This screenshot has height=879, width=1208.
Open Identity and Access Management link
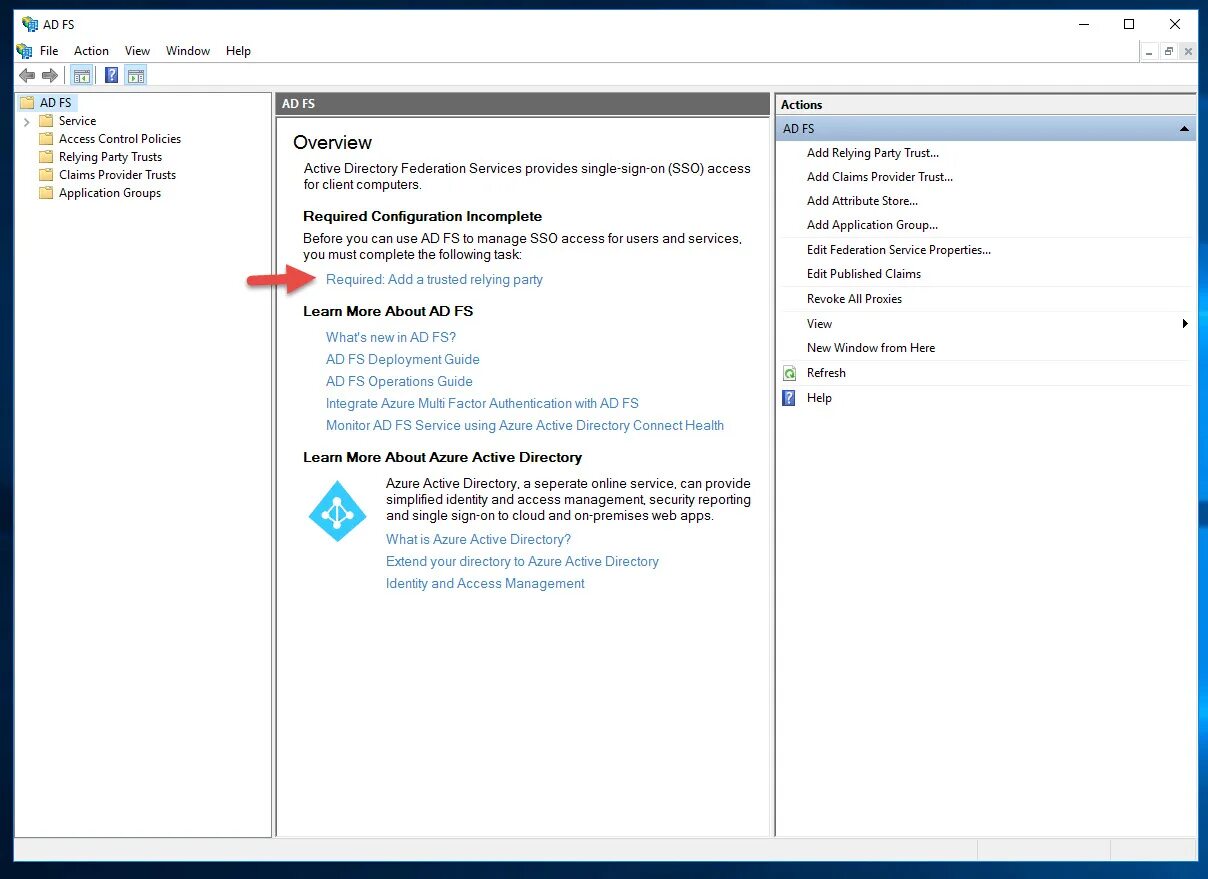point(485,584)
